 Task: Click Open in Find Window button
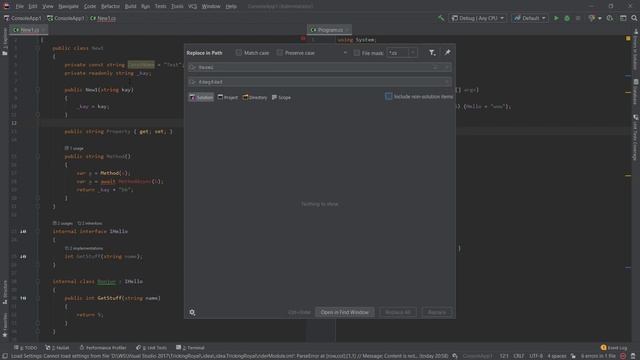coord(344,312)
